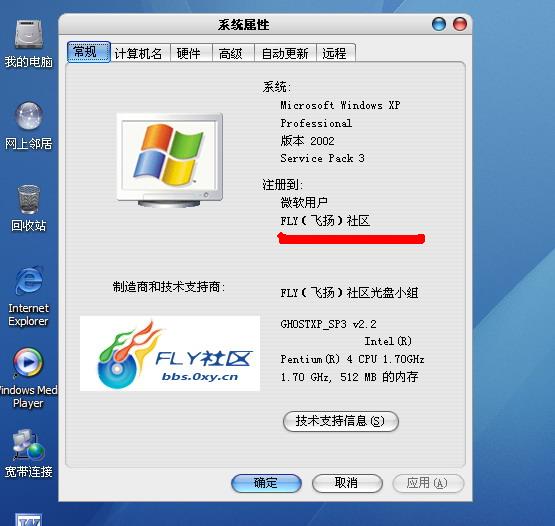This screenshot has width=555, height=526.
Task: Select the 自动更新 tab
Action: click(x=285, y=53)
